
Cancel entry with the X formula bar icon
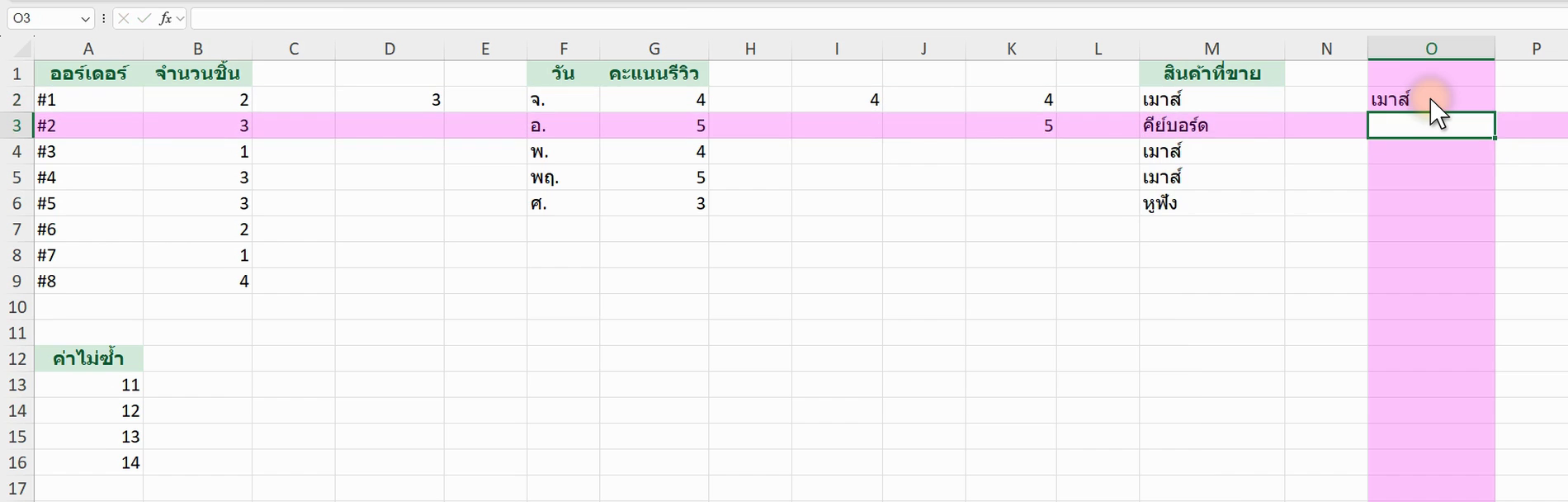click(124, 18)
